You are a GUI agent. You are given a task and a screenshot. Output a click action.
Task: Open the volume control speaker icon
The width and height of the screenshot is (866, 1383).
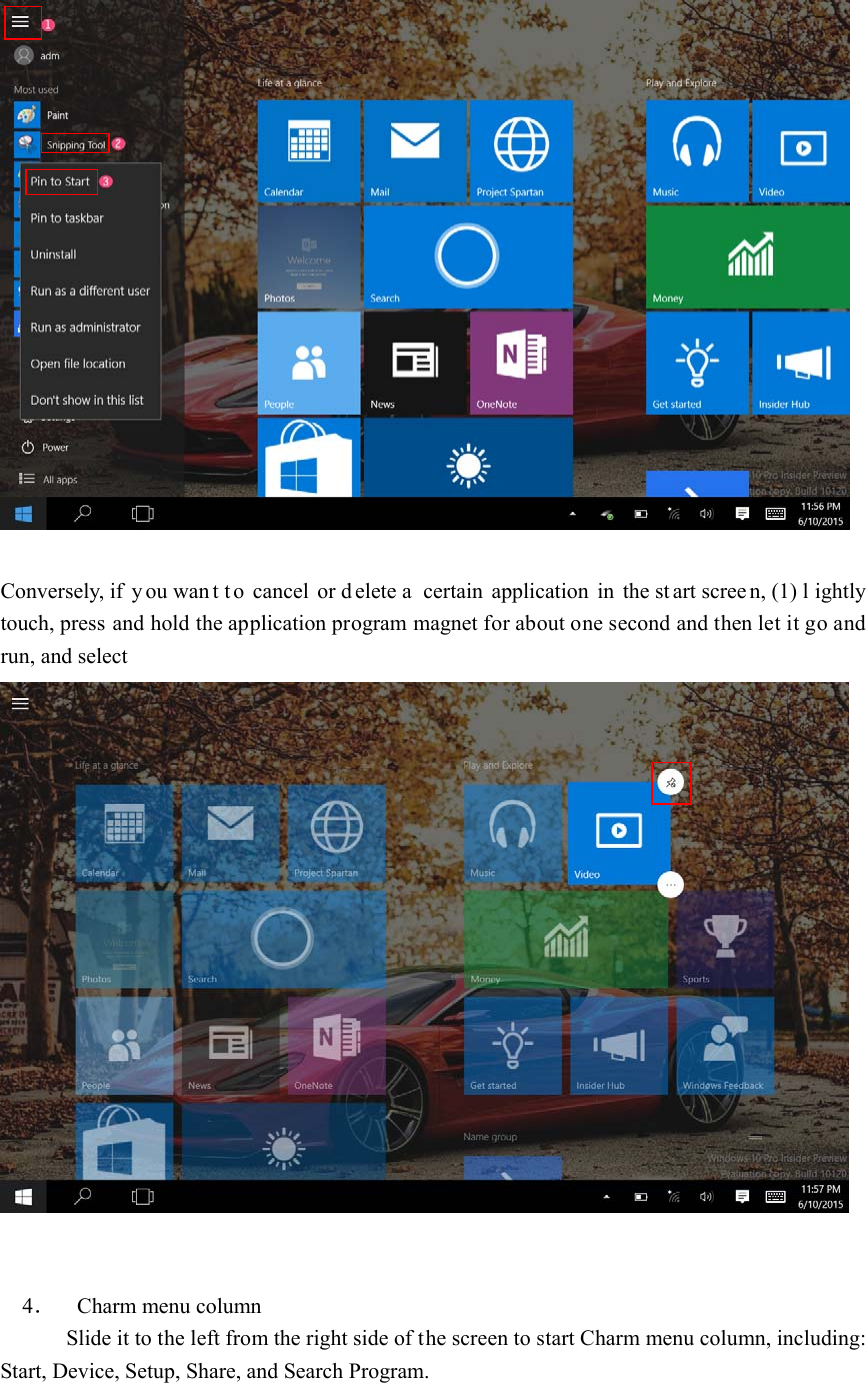coord(706,513)
